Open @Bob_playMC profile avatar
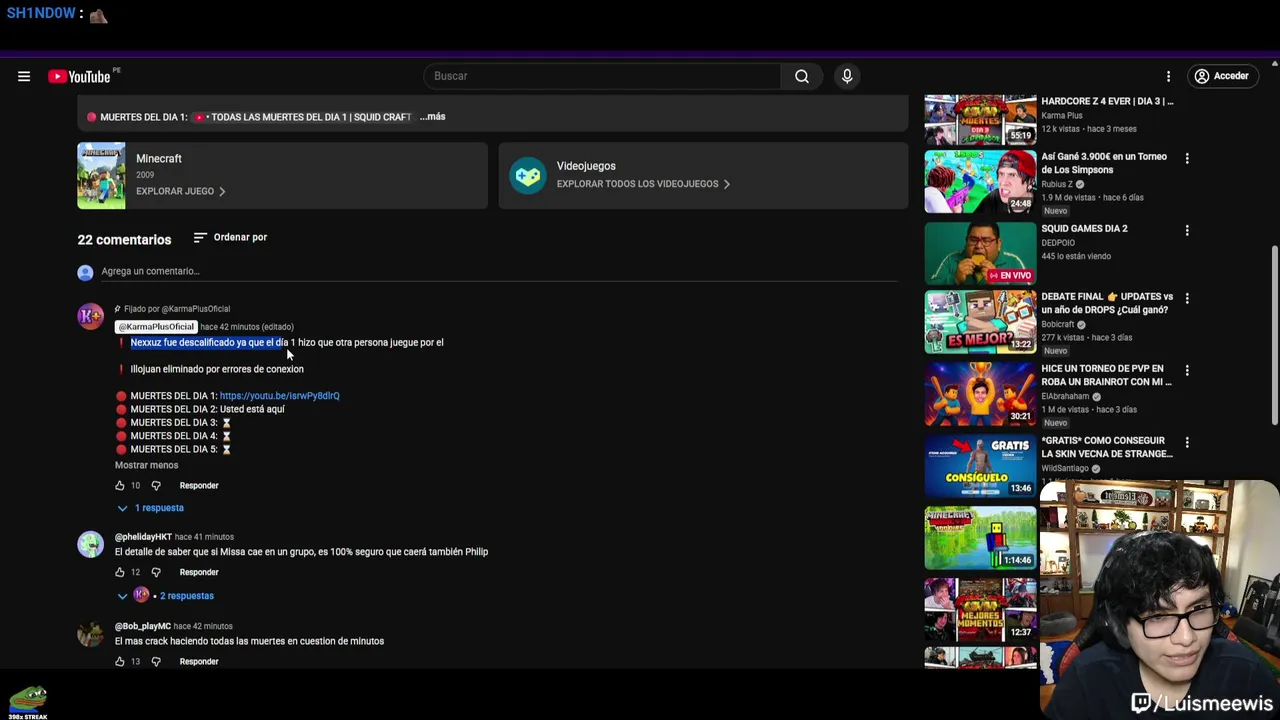The width and height of the screenshot is (1280, 720). (x=90, y=634)
